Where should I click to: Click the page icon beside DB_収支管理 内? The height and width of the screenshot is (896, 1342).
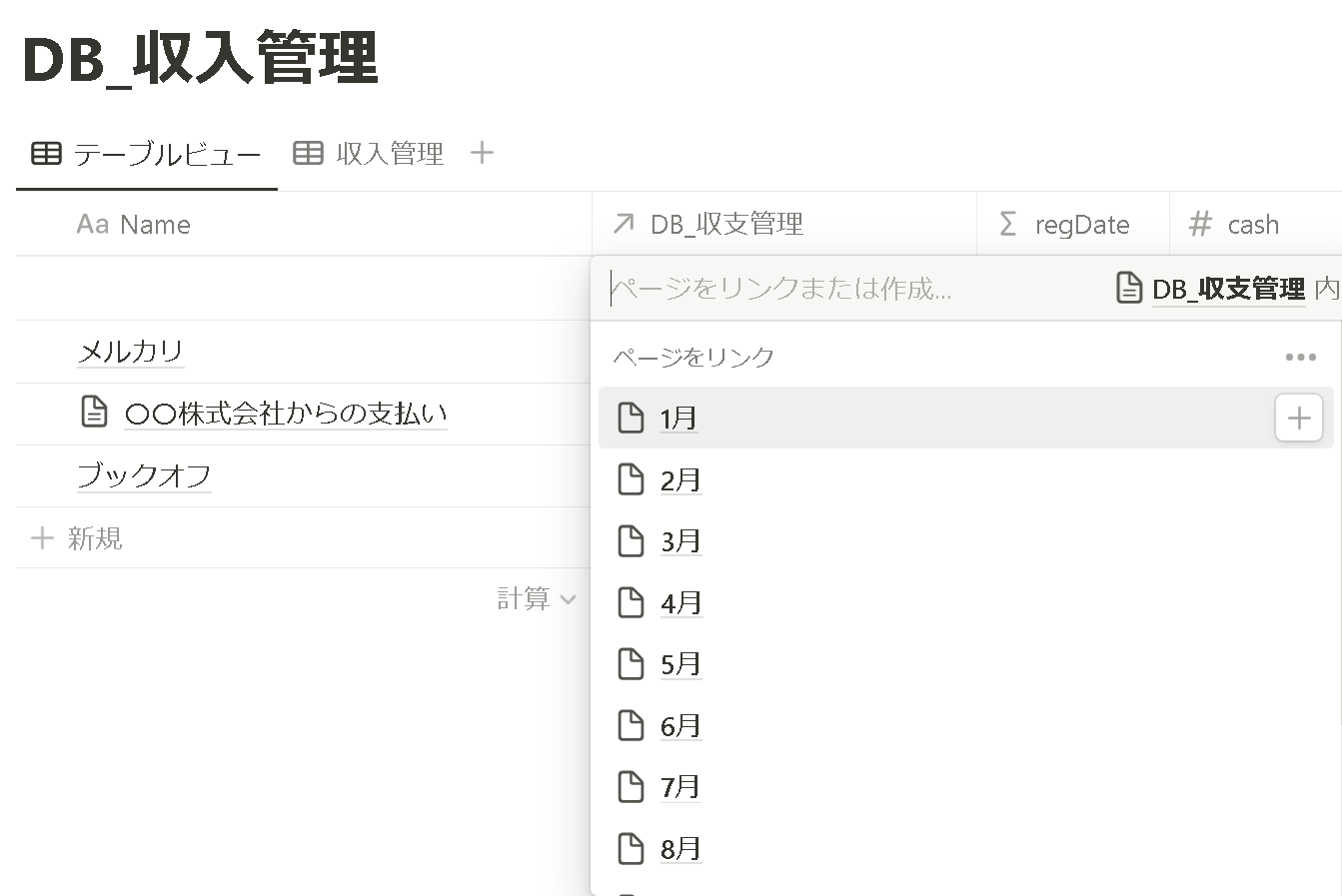pos(1129,289)
